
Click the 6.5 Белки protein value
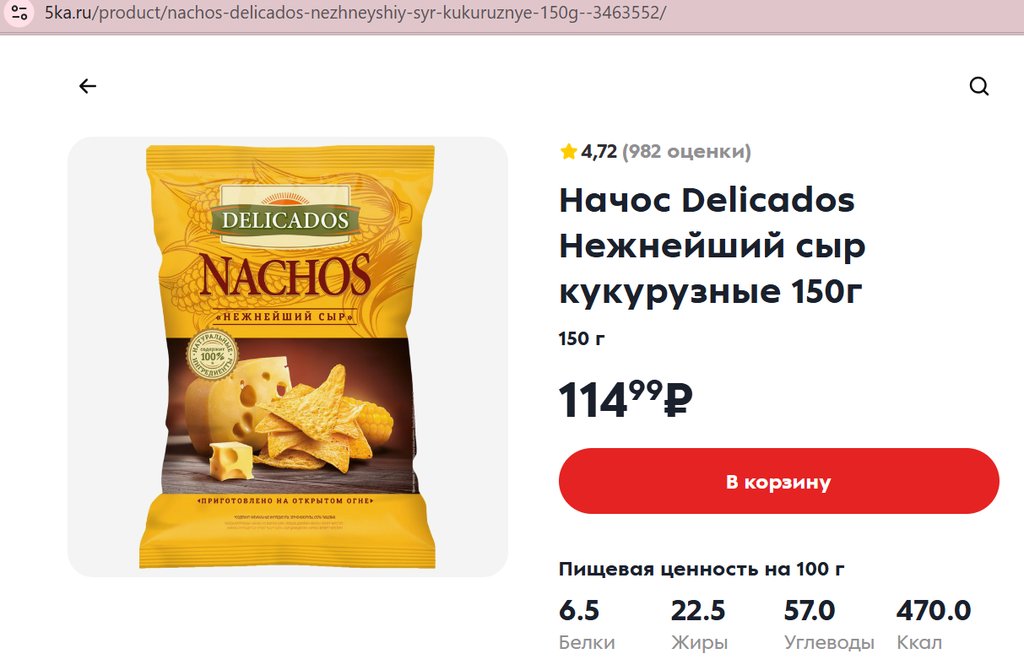586,624
